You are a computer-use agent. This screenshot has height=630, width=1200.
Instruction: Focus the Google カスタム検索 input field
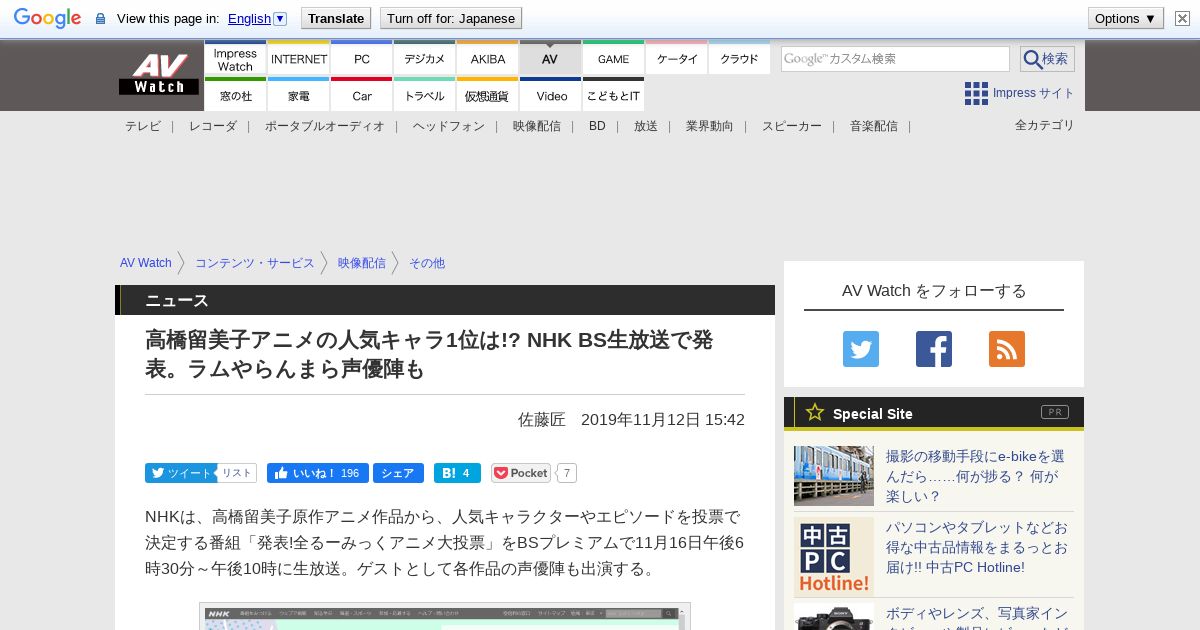point(895,59)
